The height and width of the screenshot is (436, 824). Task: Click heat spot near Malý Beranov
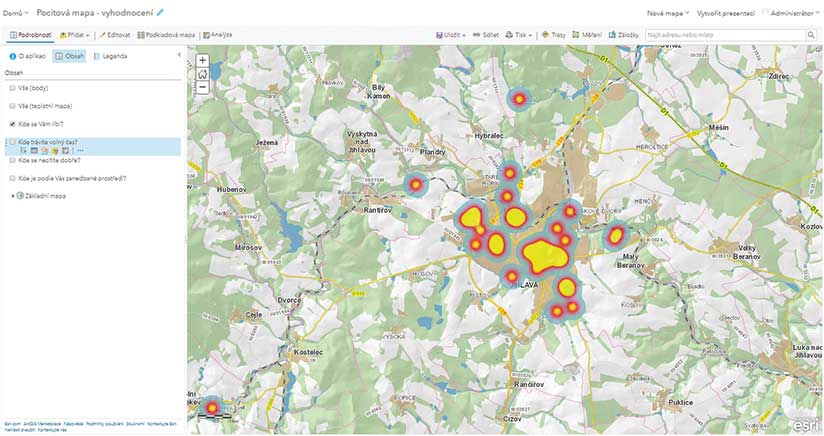(616, 235)
